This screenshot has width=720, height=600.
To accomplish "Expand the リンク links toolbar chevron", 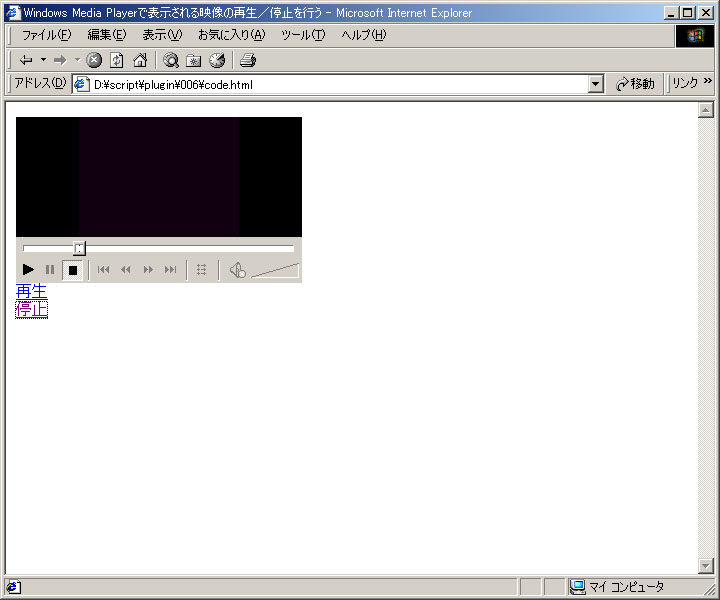I will tap(708, 81).
